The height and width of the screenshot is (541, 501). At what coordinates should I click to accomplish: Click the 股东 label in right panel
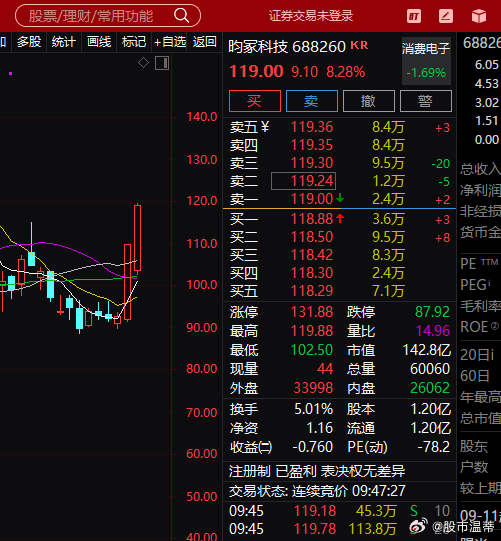tap(474, 446)
